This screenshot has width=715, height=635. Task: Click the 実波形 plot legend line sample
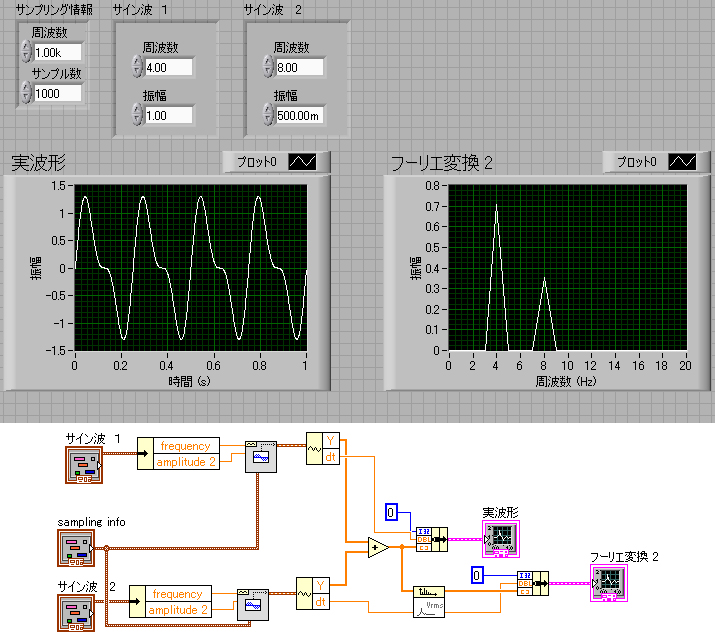[302, 162]
